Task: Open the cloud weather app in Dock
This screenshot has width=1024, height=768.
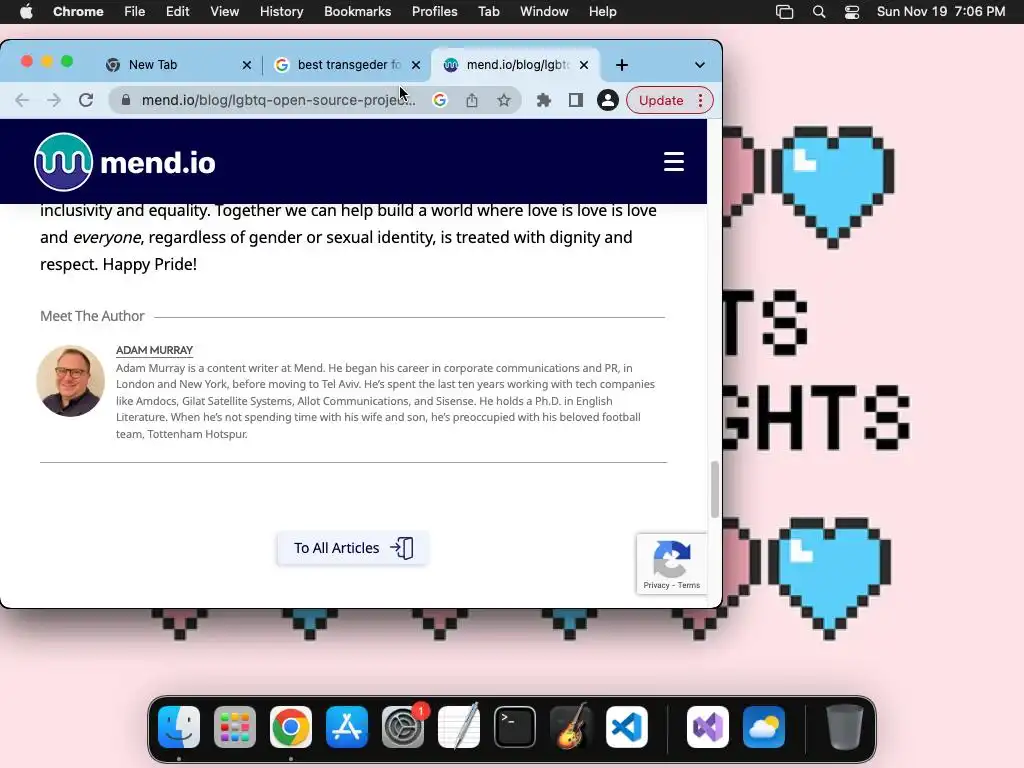Action: (x=763, y=726)
